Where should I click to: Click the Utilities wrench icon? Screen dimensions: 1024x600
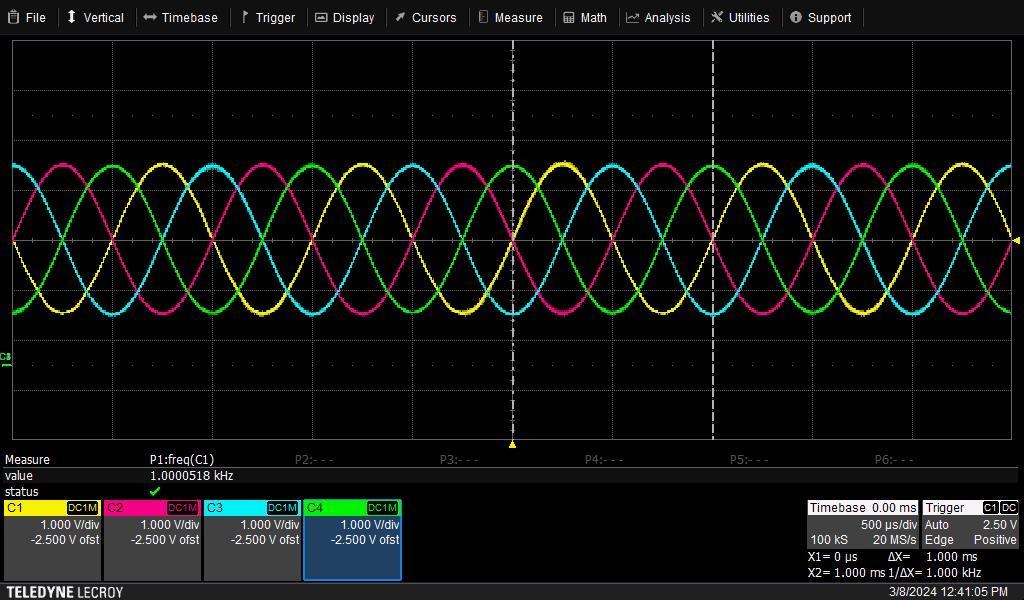717,17
